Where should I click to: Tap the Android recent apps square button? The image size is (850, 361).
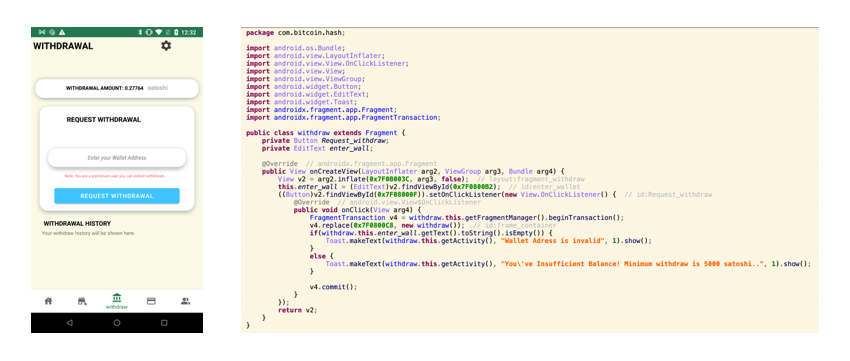[164, 323]
